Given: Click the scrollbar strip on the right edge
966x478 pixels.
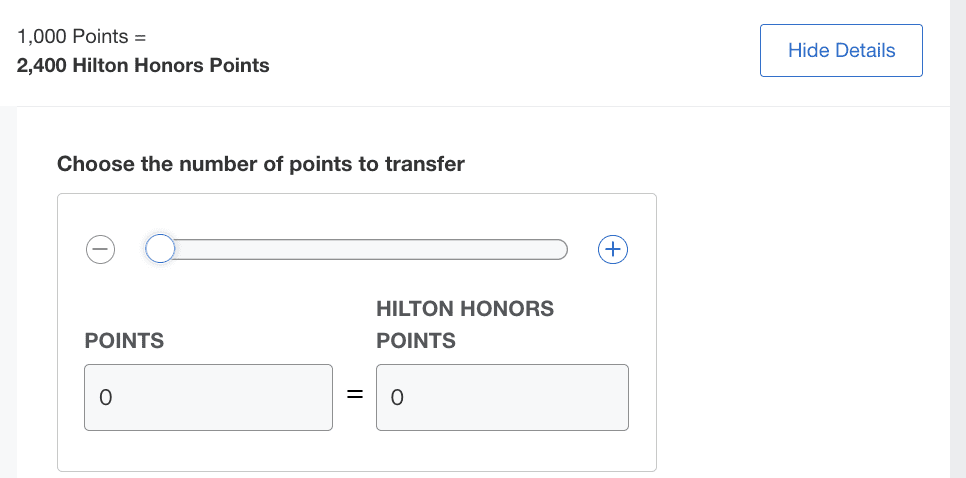Looking at the screenshot, I should (x=957, y=240).
